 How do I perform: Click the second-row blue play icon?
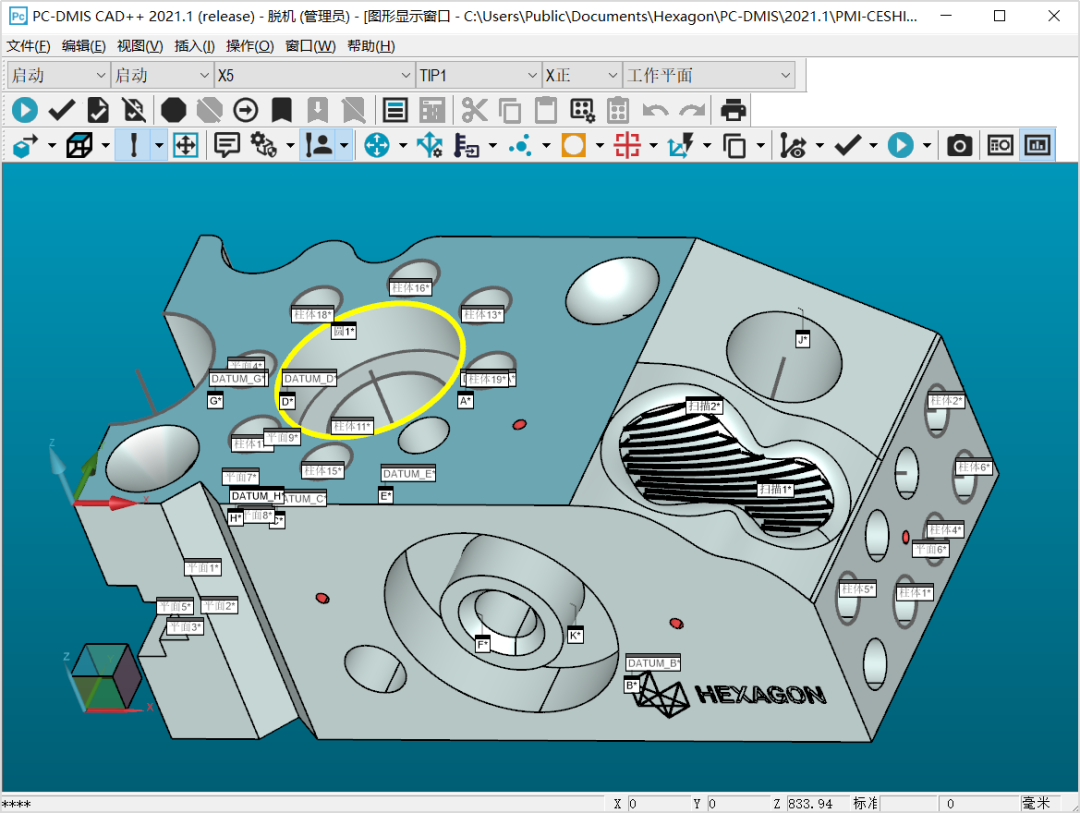coord(900,145)
